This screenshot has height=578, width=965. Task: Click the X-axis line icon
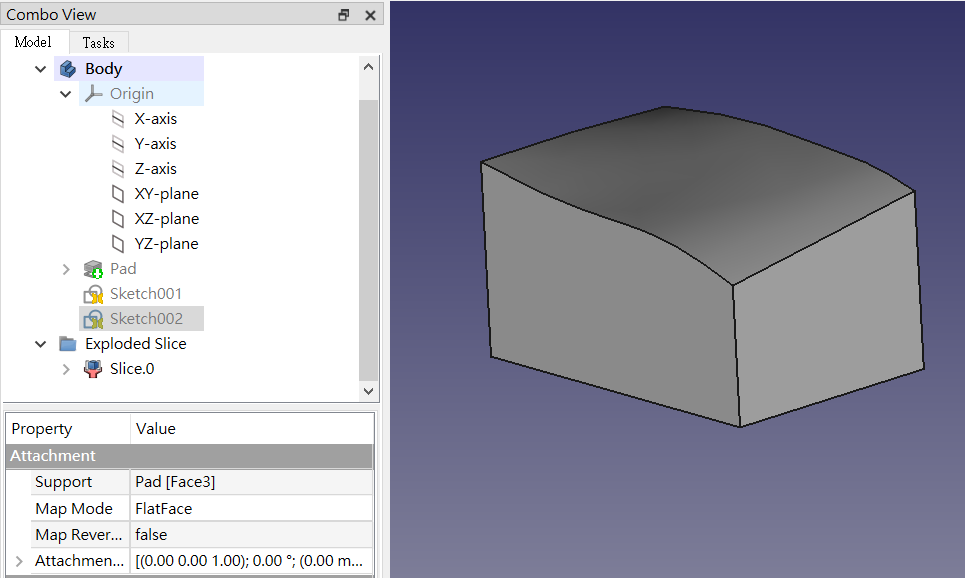point(118,119)
